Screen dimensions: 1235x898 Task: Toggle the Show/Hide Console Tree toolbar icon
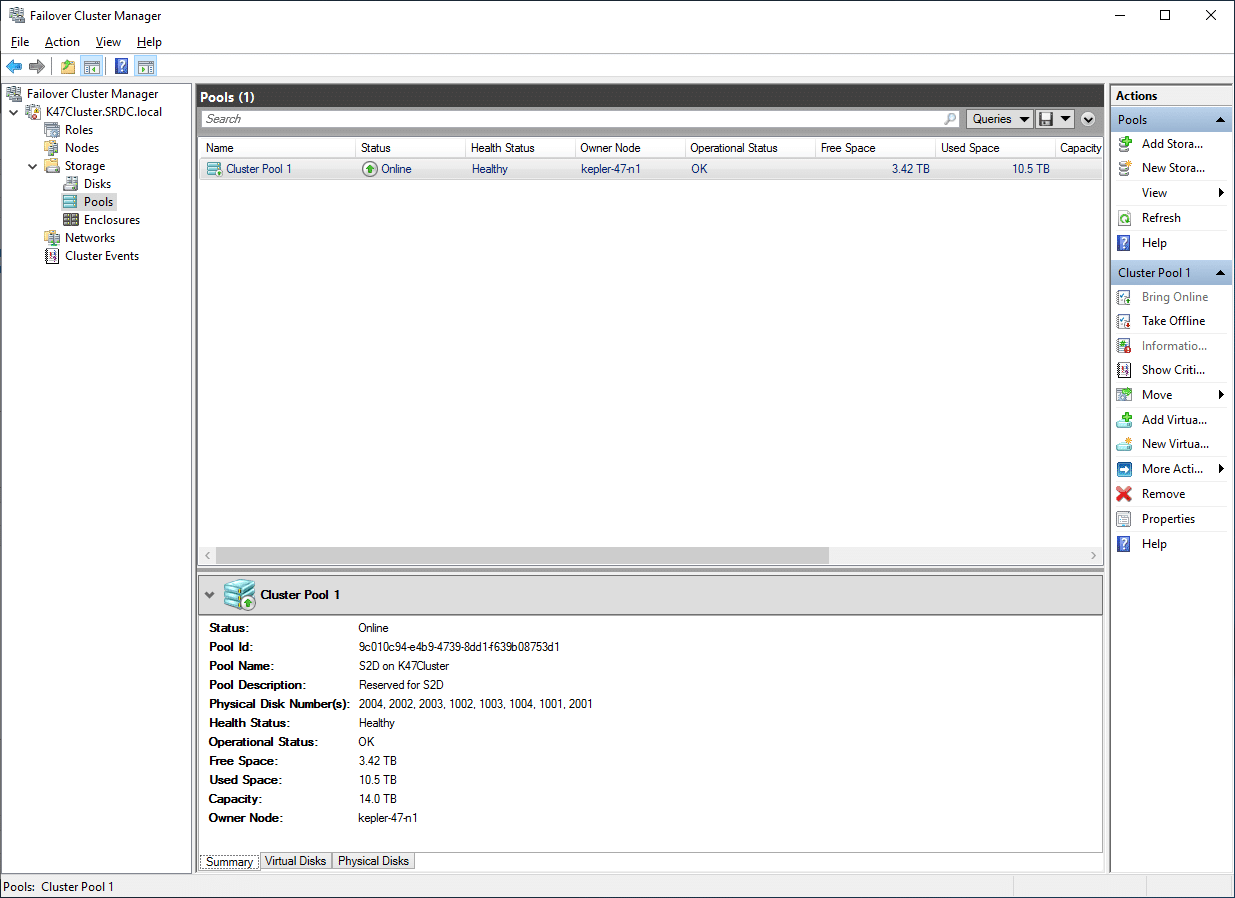coord(92,67)
